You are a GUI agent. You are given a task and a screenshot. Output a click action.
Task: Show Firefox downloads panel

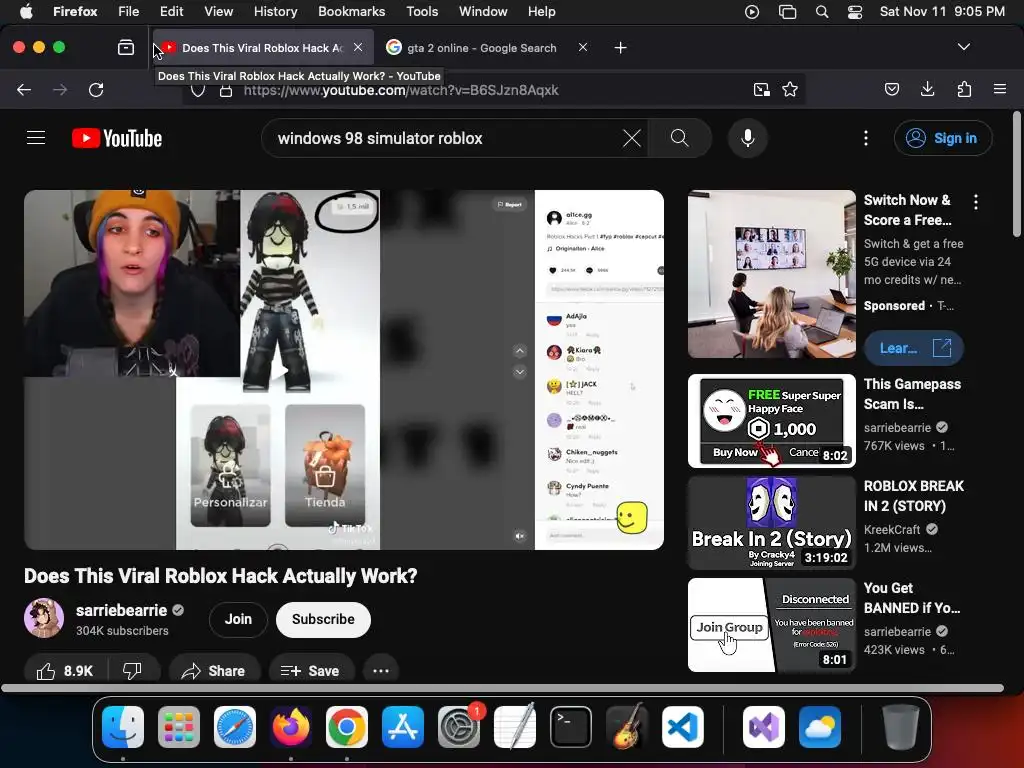click(x=927, y=89)
